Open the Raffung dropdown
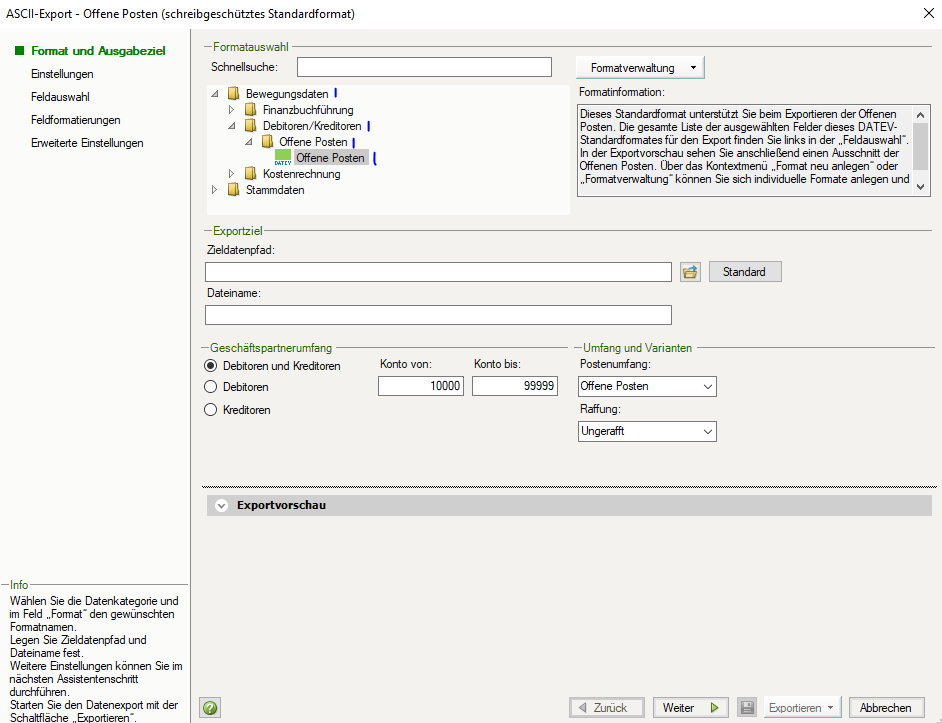 [x=647, y=431]
